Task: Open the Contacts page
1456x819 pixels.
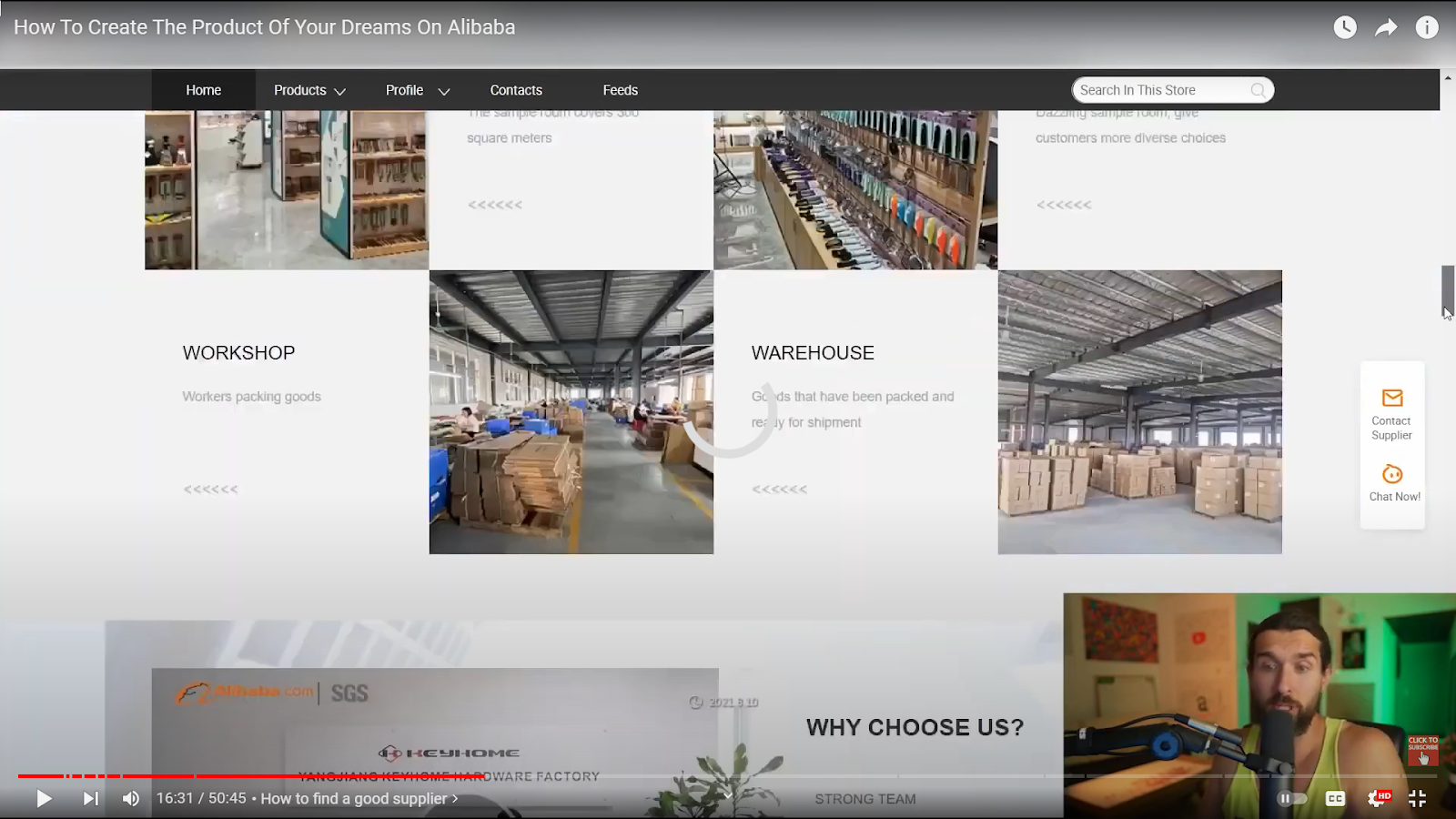Action: [516, 90]
